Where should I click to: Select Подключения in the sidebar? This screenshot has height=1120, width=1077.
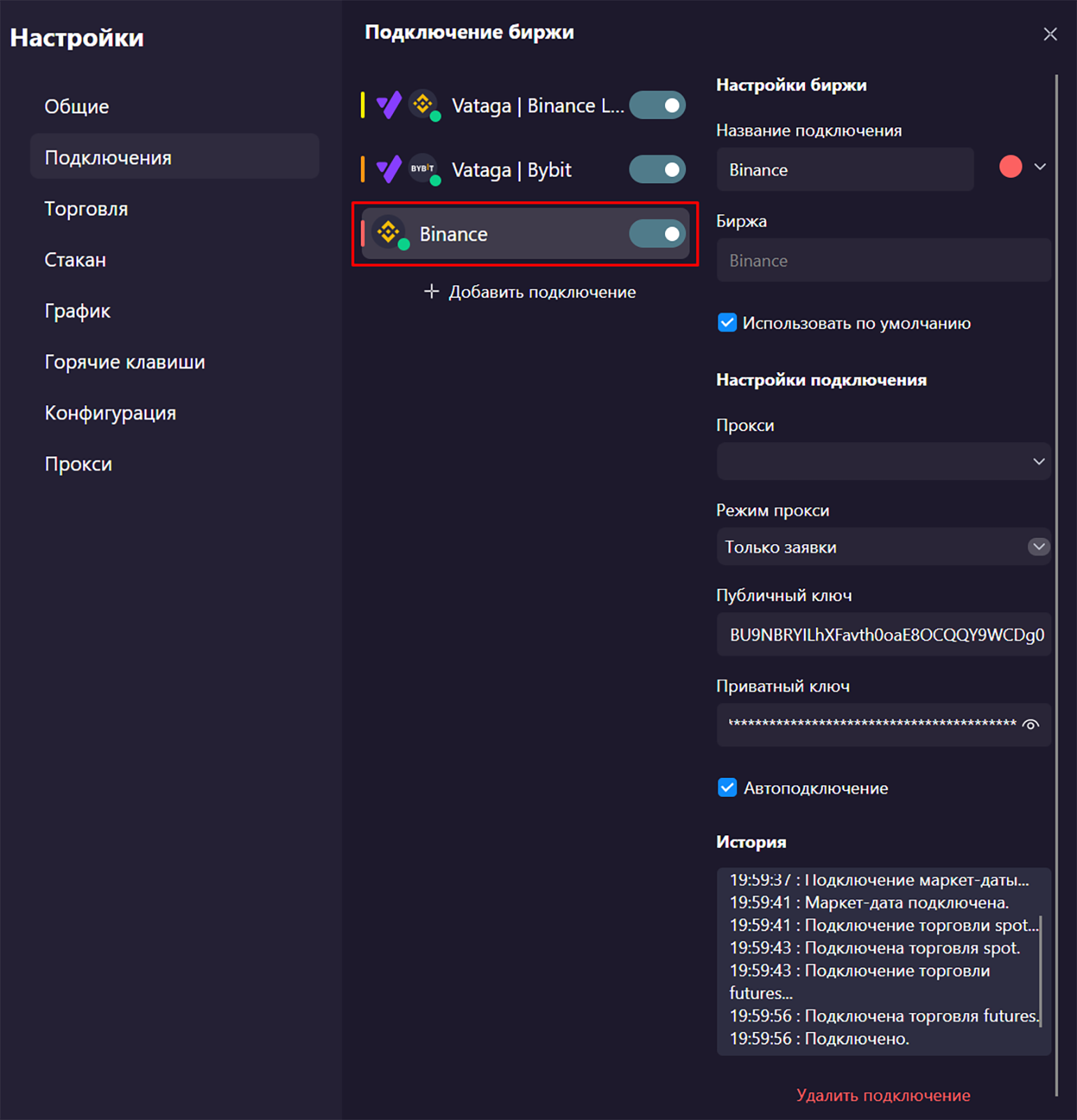174,157
